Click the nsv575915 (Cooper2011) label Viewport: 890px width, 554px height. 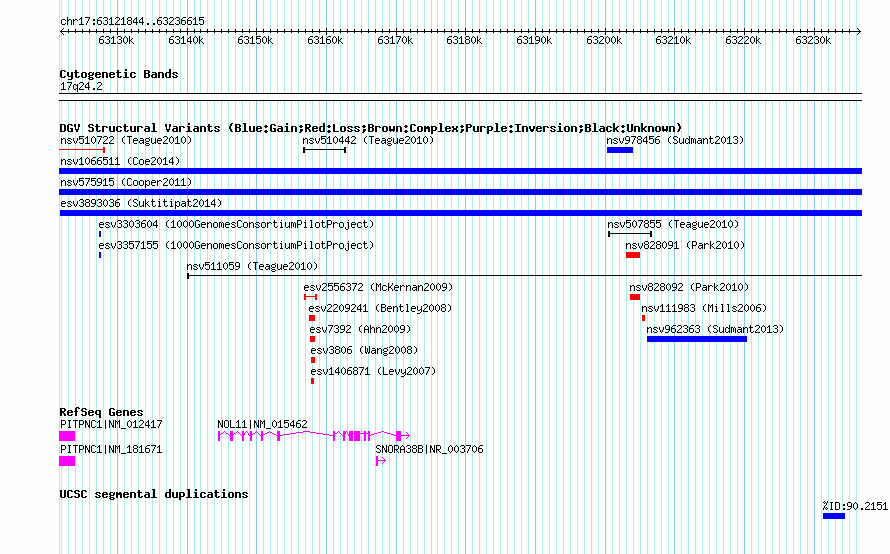coord(126,182)
